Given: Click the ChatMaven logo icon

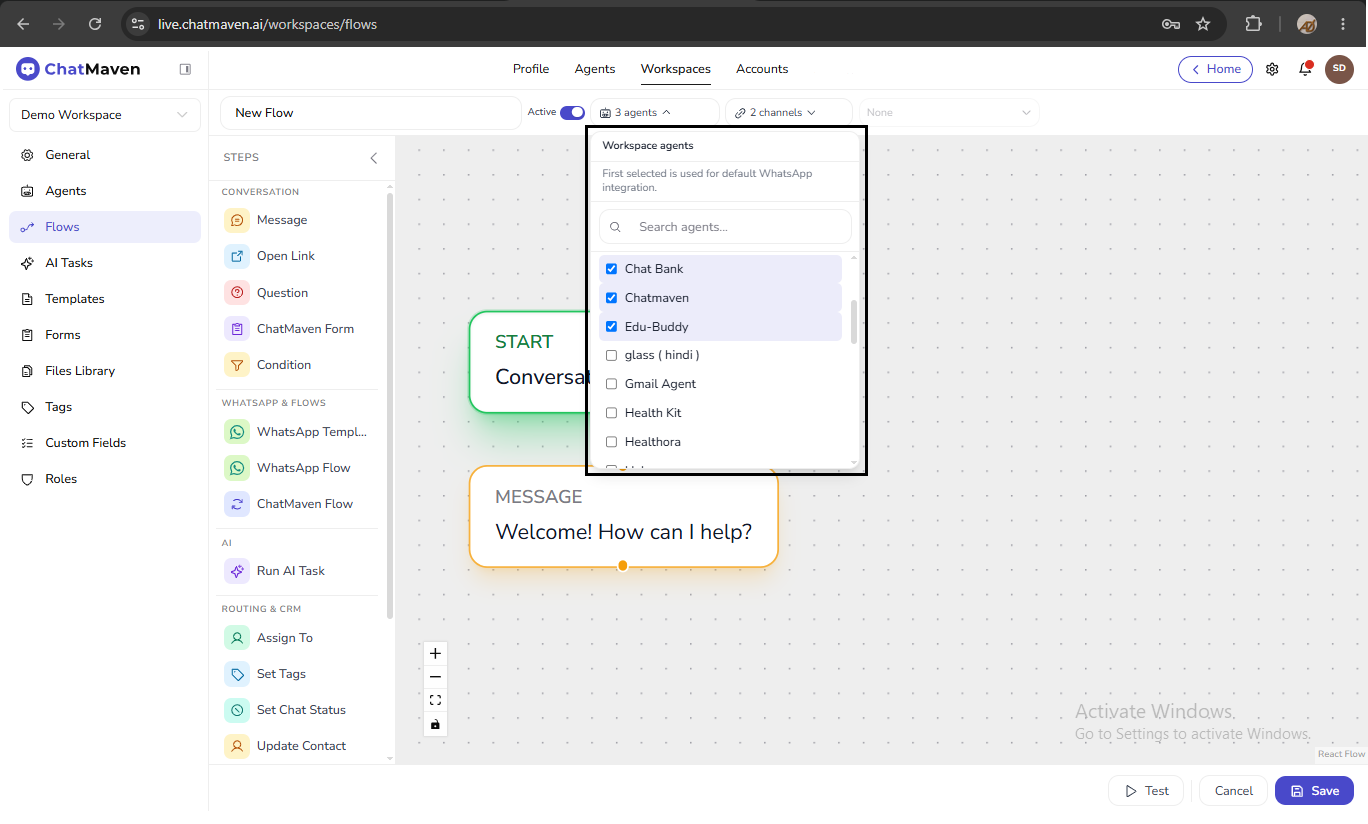Looking at the screenshot, I should pos(28,69).
